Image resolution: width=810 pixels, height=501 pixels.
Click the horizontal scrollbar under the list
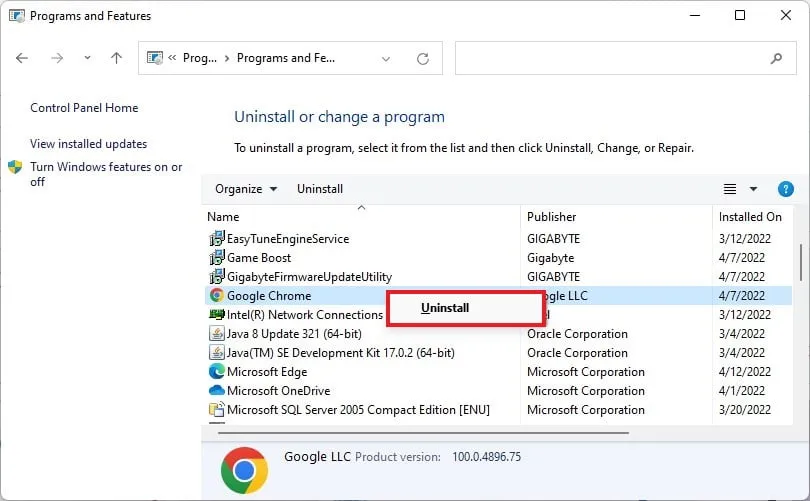click(423, 433)
